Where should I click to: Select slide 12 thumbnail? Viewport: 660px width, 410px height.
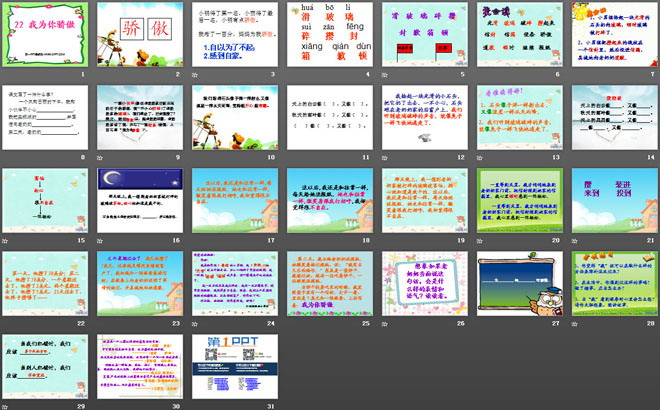point(425,117)
